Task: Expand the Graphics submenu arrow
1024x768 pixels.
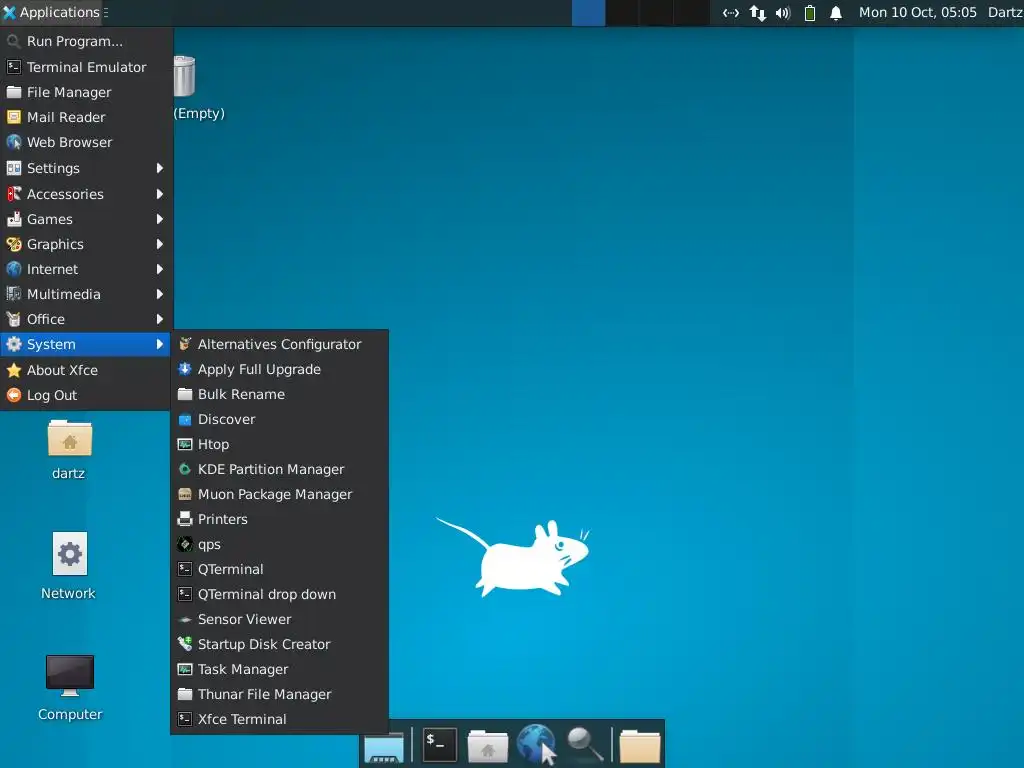Action: point(159,244)
